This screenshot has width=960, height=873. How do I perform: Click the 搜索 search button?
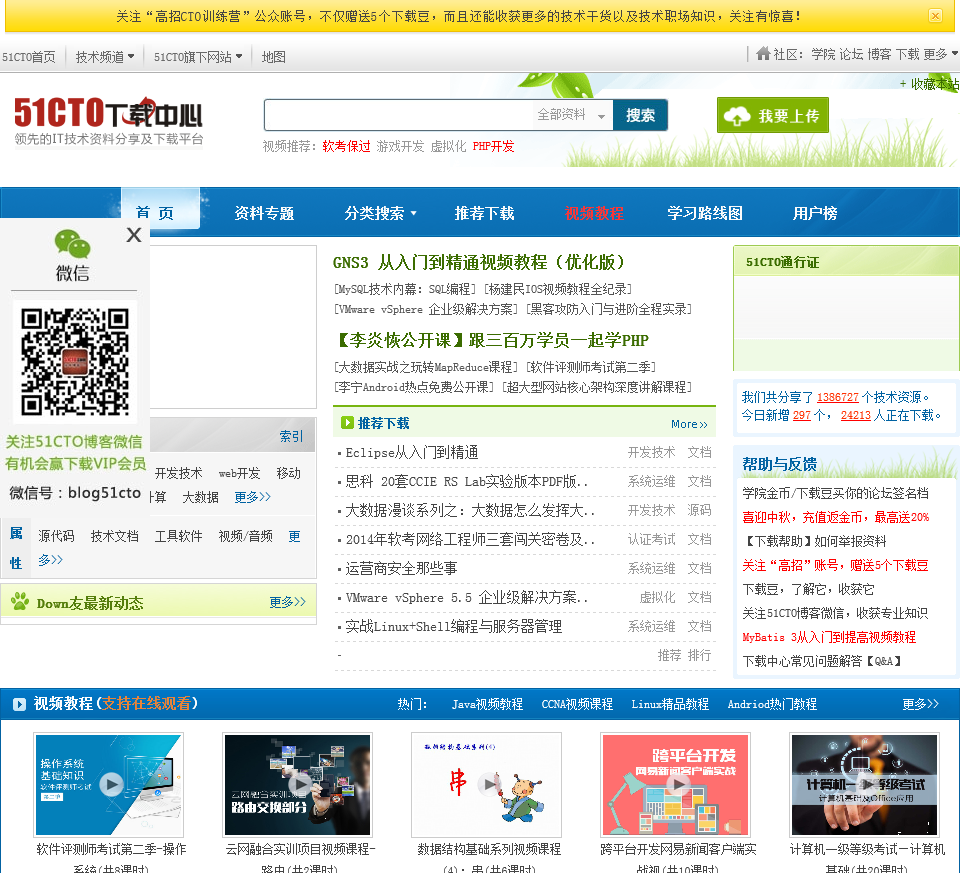pos(640,115)
